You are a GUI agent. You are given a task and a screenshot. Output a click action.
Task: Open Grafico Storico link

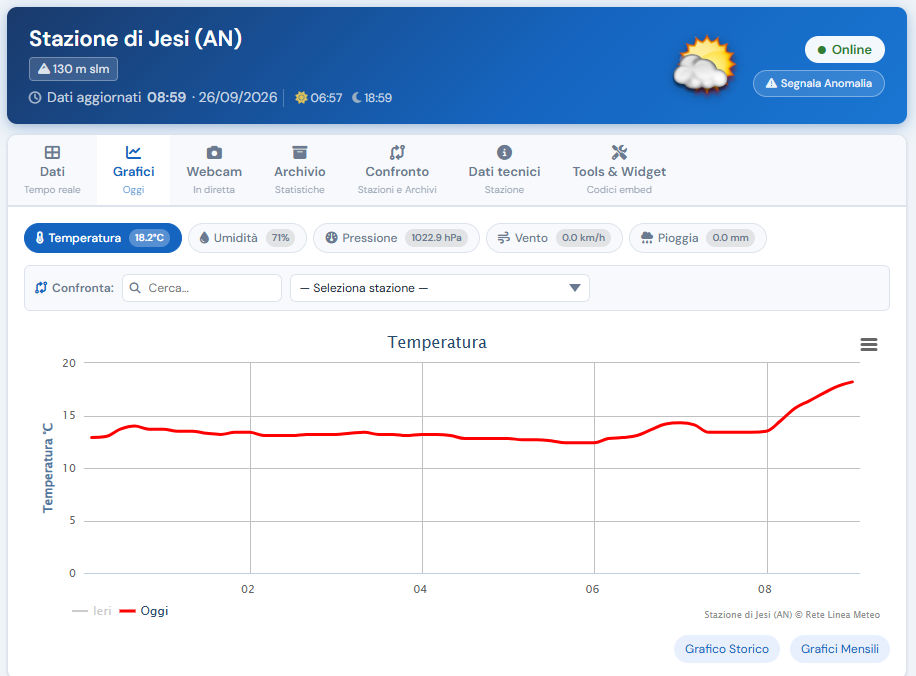point(727,649)
